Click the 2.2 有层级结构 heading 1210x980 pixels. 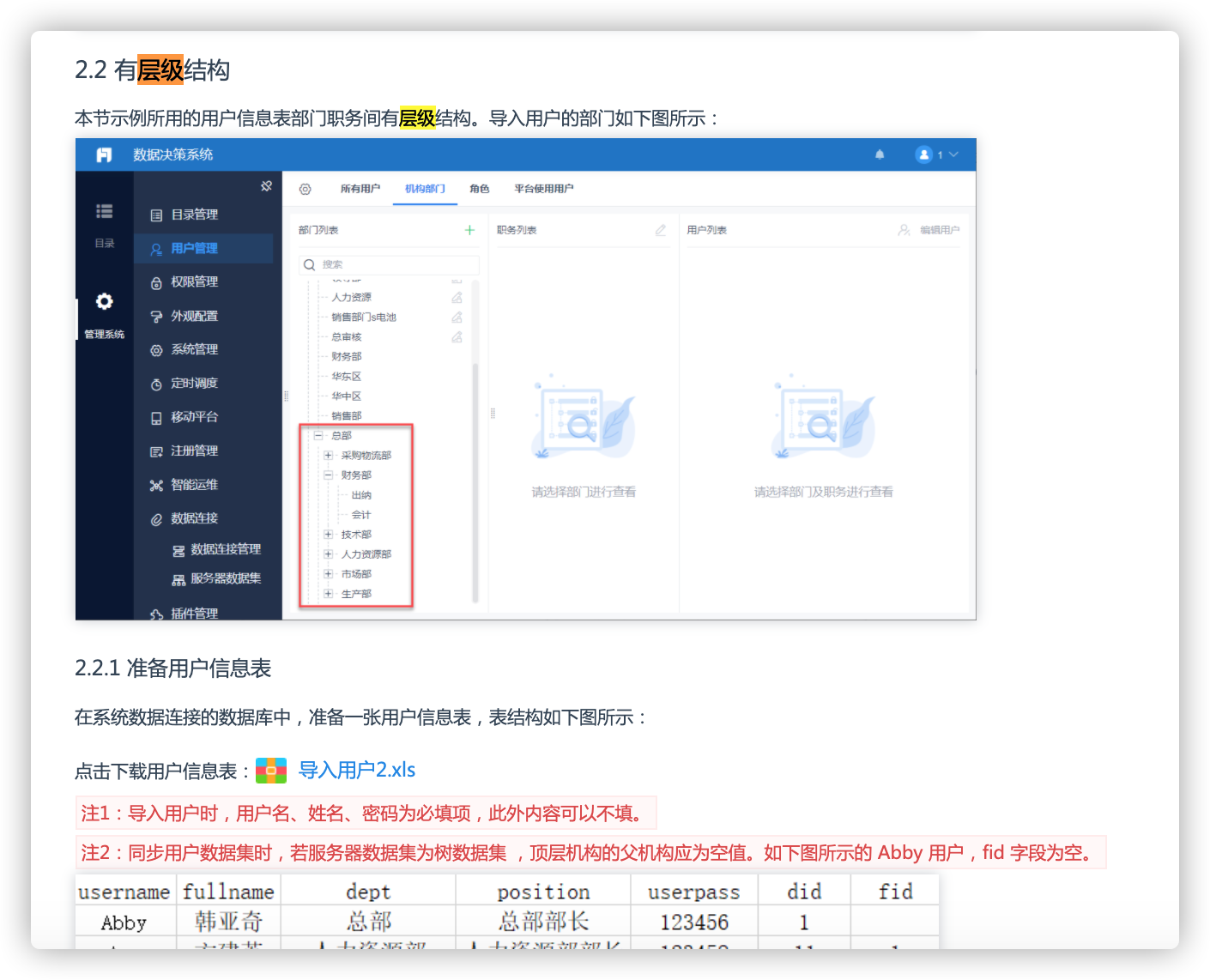coord(152,70)
